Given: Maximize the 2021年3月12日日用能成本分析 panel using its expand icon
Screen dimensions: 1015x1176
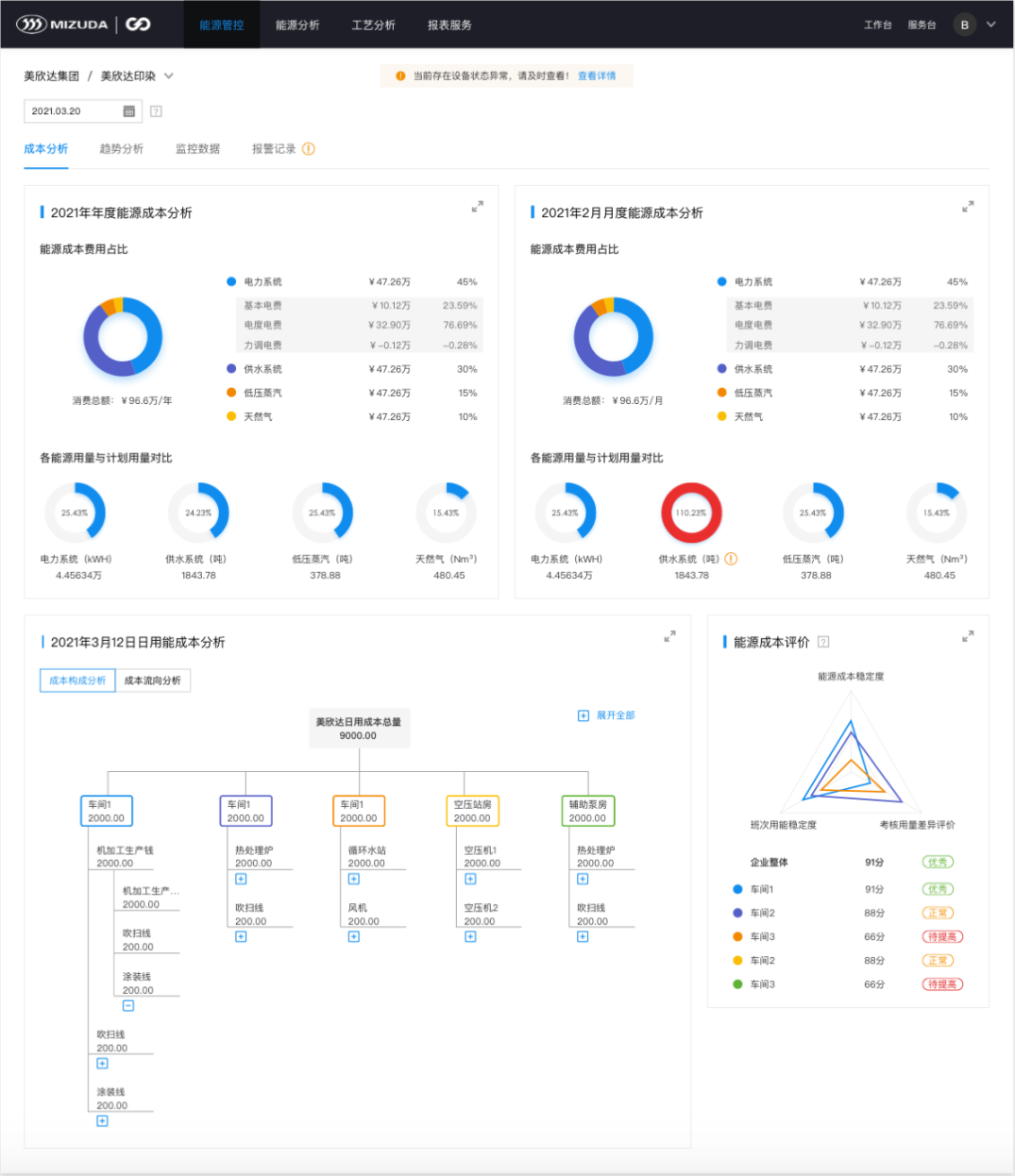Looking at the screenshot, I should pyautogui.click(x=669, y=637).
